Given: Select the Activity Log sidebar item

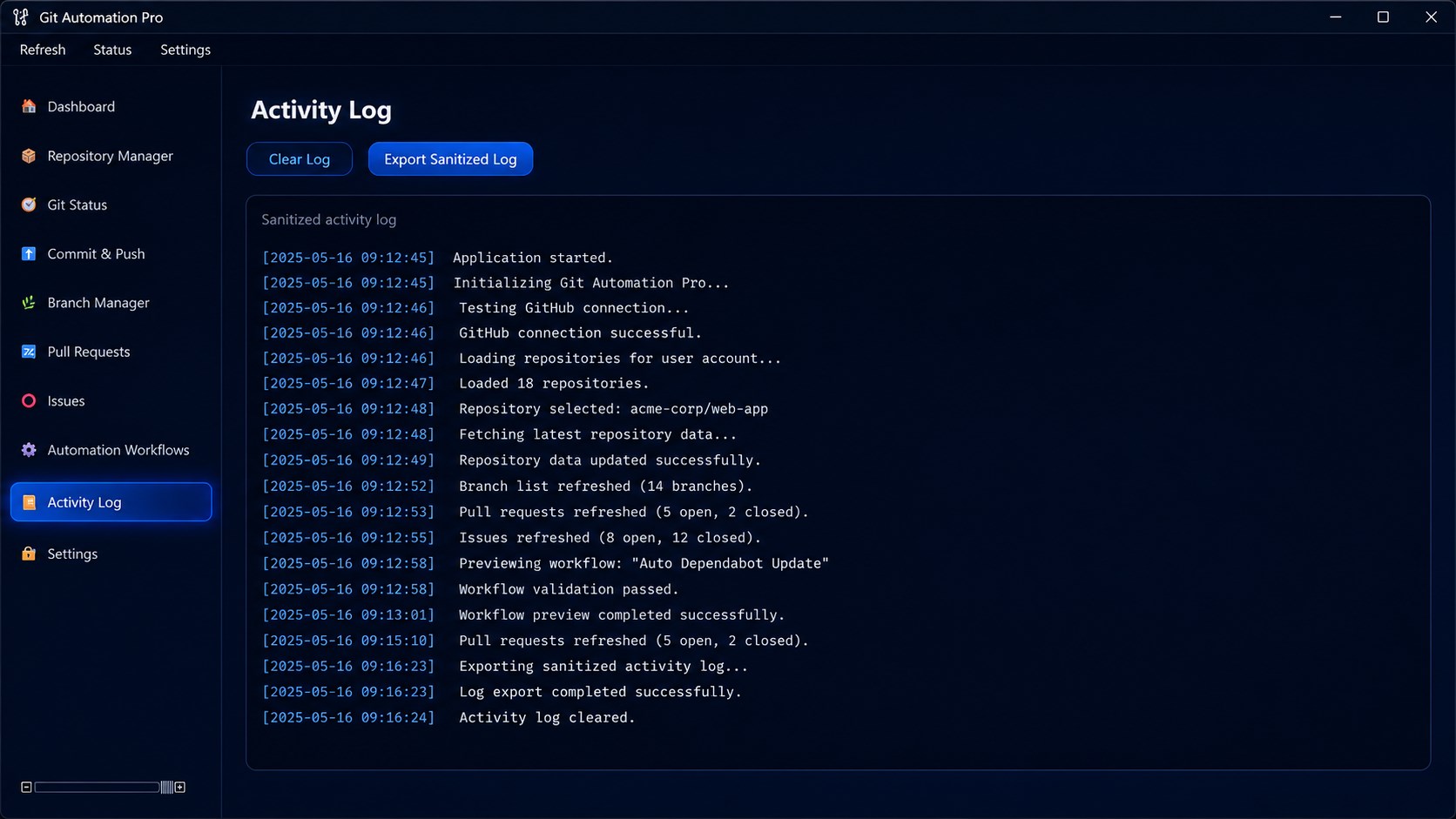Looking at the screenshot, I should click(111, 502).
